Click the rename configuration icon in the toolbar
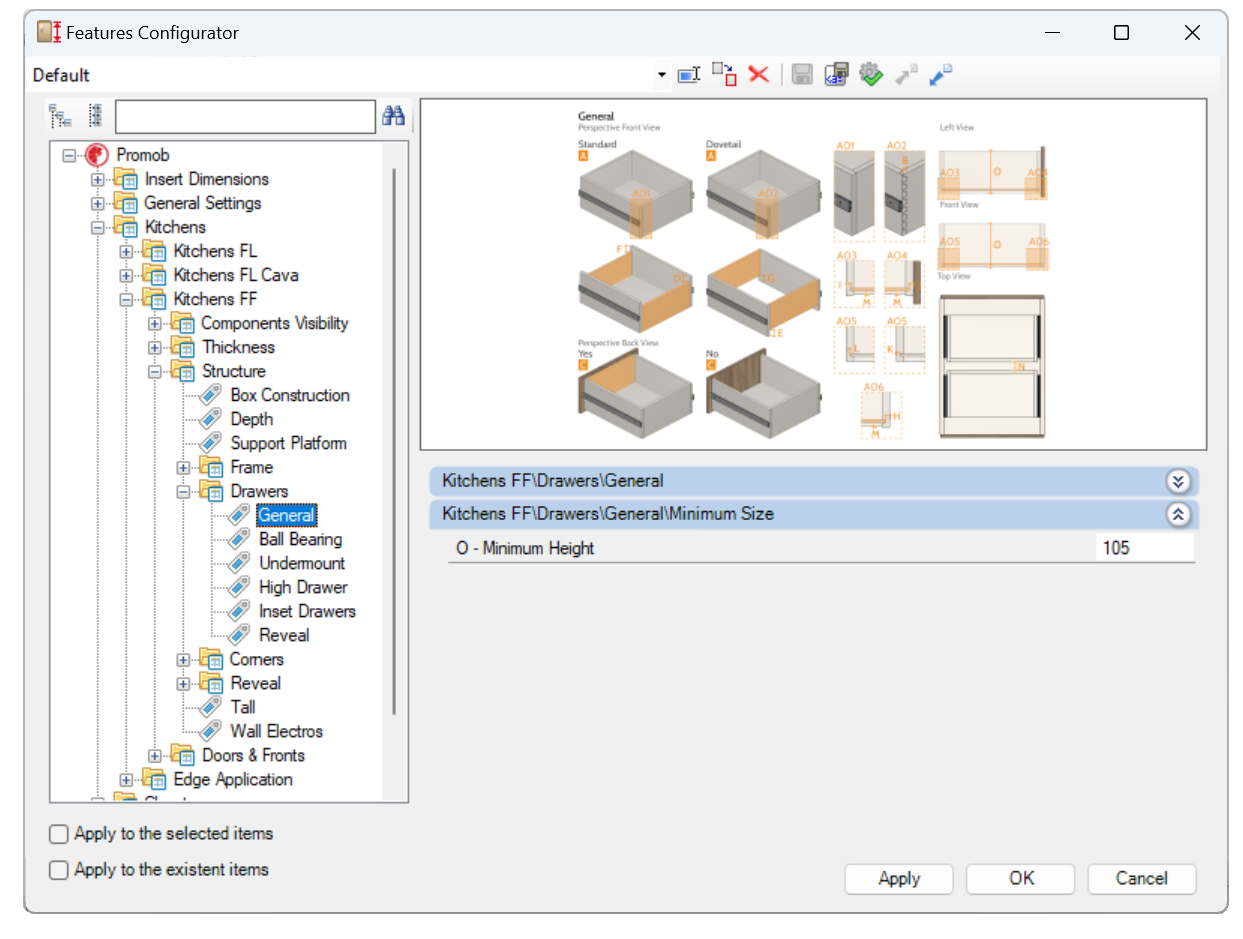This screenshot has width=1243, height=939. click(688, 75)
